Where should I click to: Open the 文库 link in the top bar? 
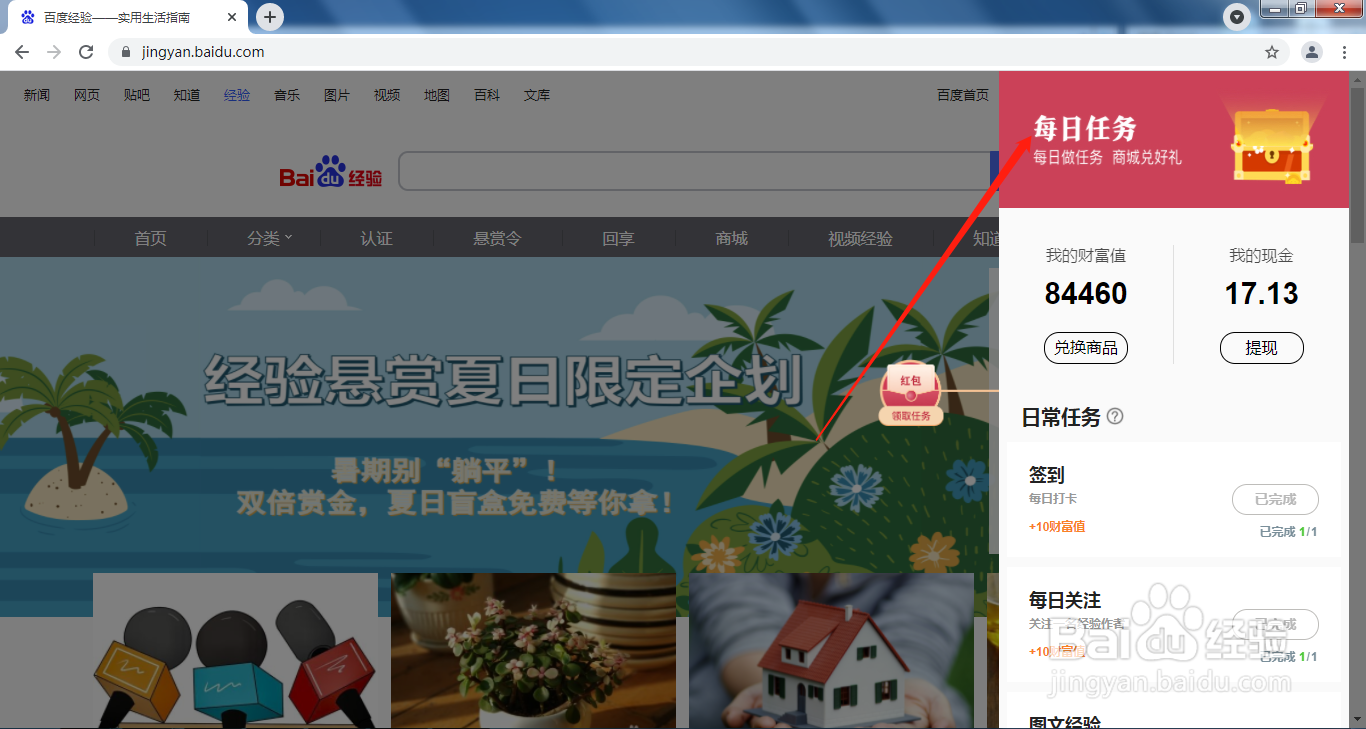[x=537, y=95]
